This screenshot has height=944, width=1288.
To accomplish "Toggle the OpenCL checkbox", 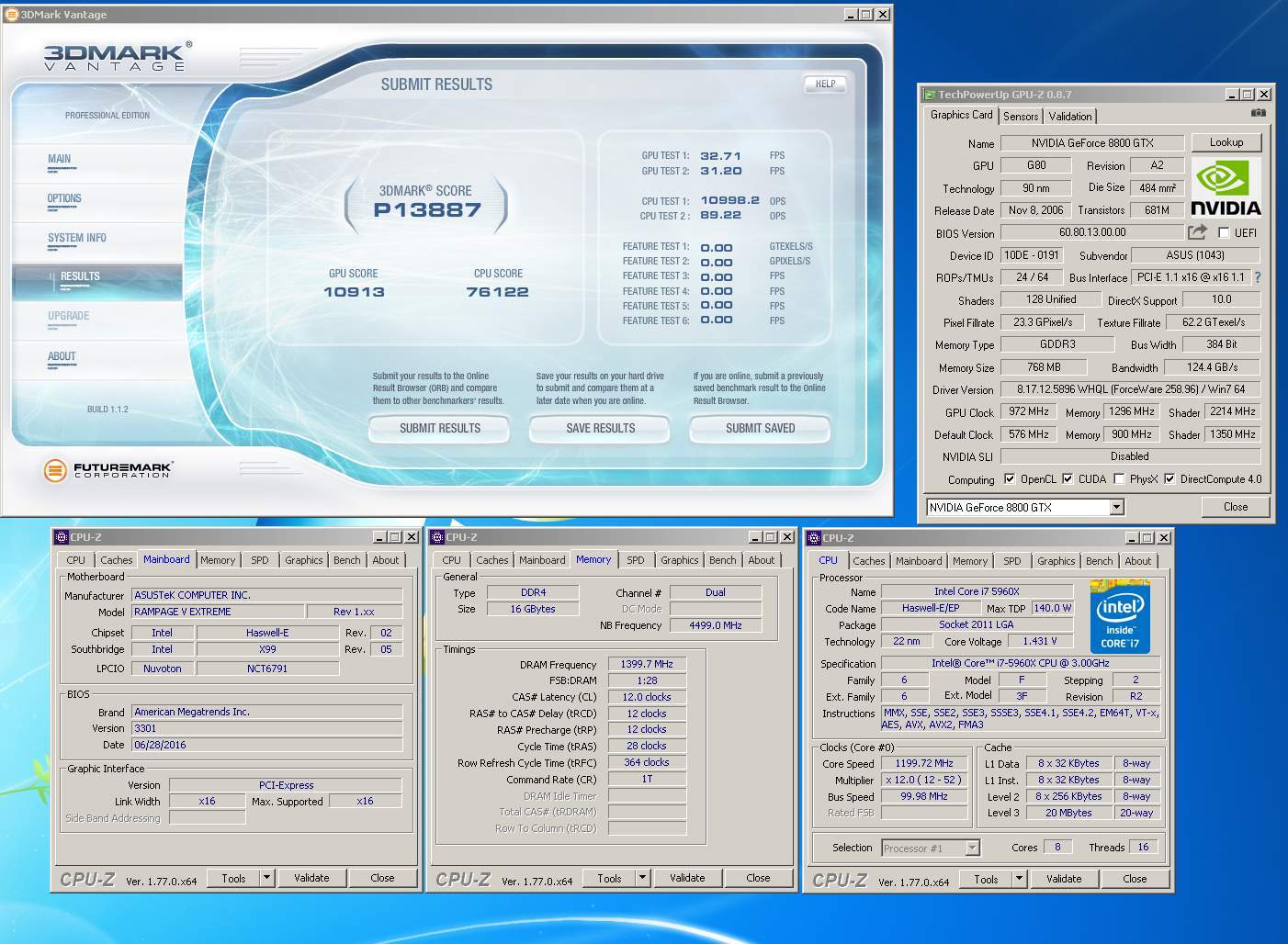I will pyautogui.click(x=1010, y=478).
